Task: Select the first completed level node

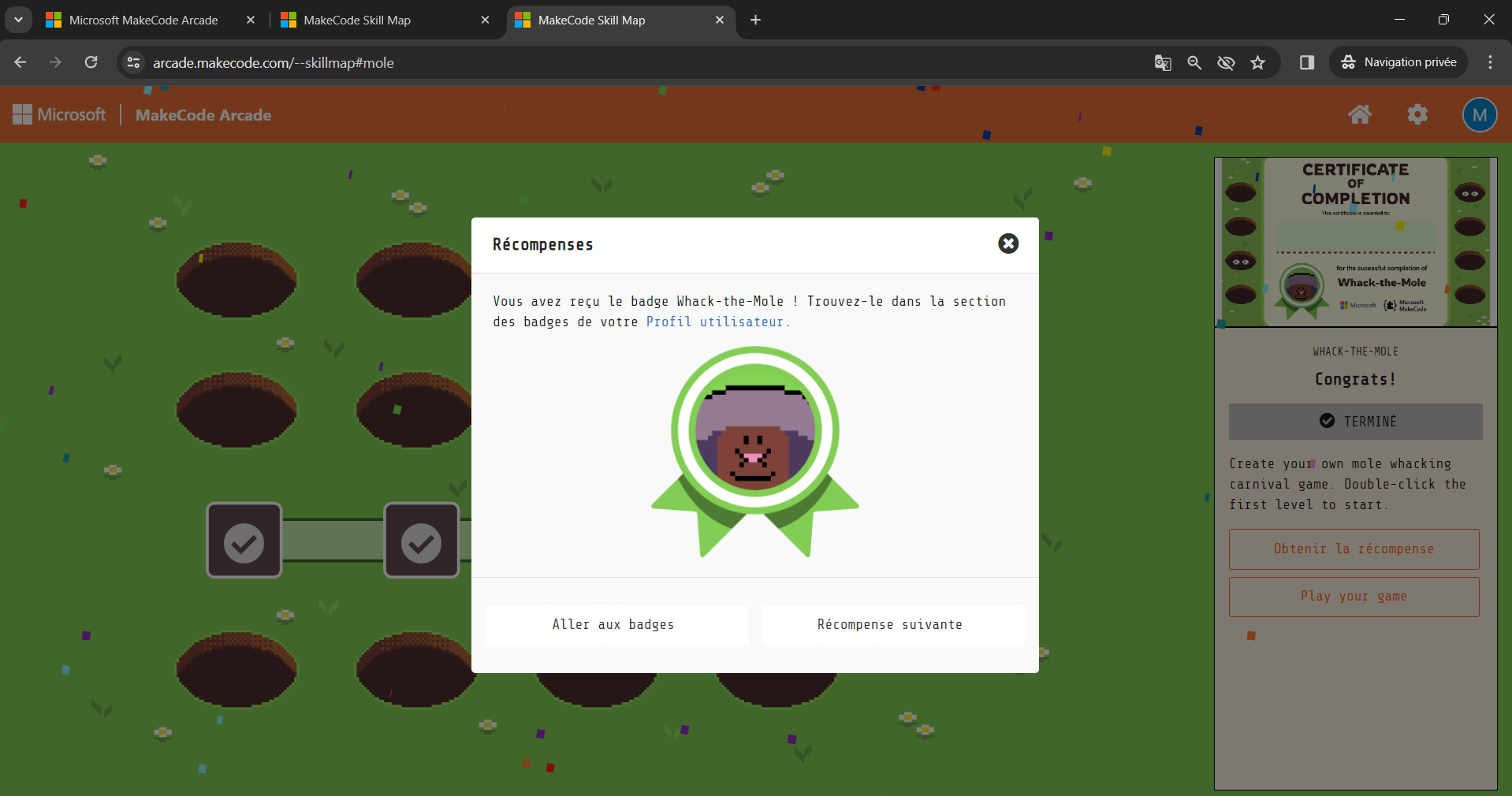Action: tap(244, 541)
